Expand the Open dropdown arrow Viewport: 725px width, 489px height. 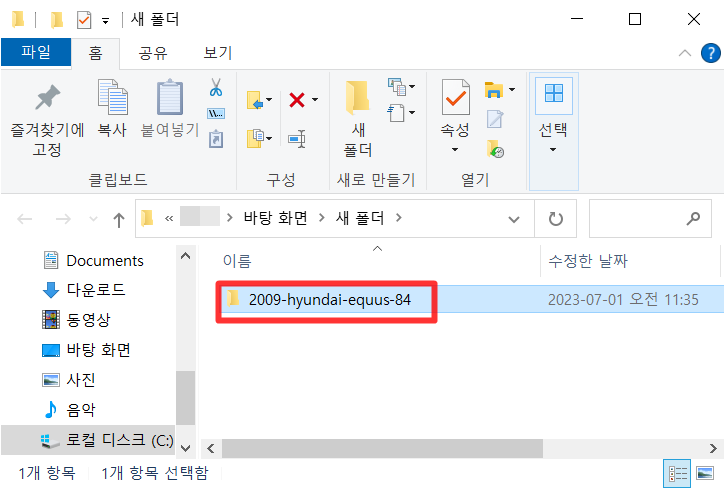click(x=512, y=89)
